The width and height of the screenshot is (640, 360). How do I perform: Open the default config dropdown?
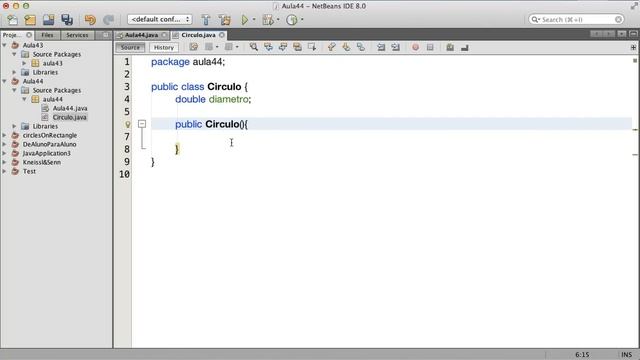[160, 19]
